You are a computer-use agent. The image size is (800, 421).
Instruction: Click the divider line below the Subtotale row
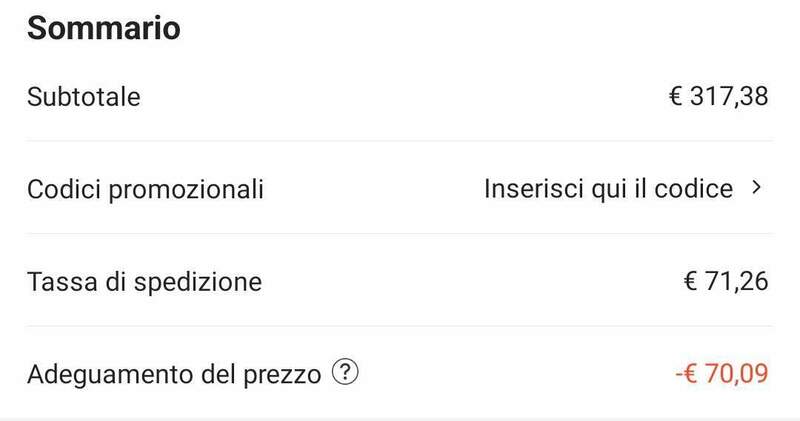pyautogui.click(x=400, y=141)
